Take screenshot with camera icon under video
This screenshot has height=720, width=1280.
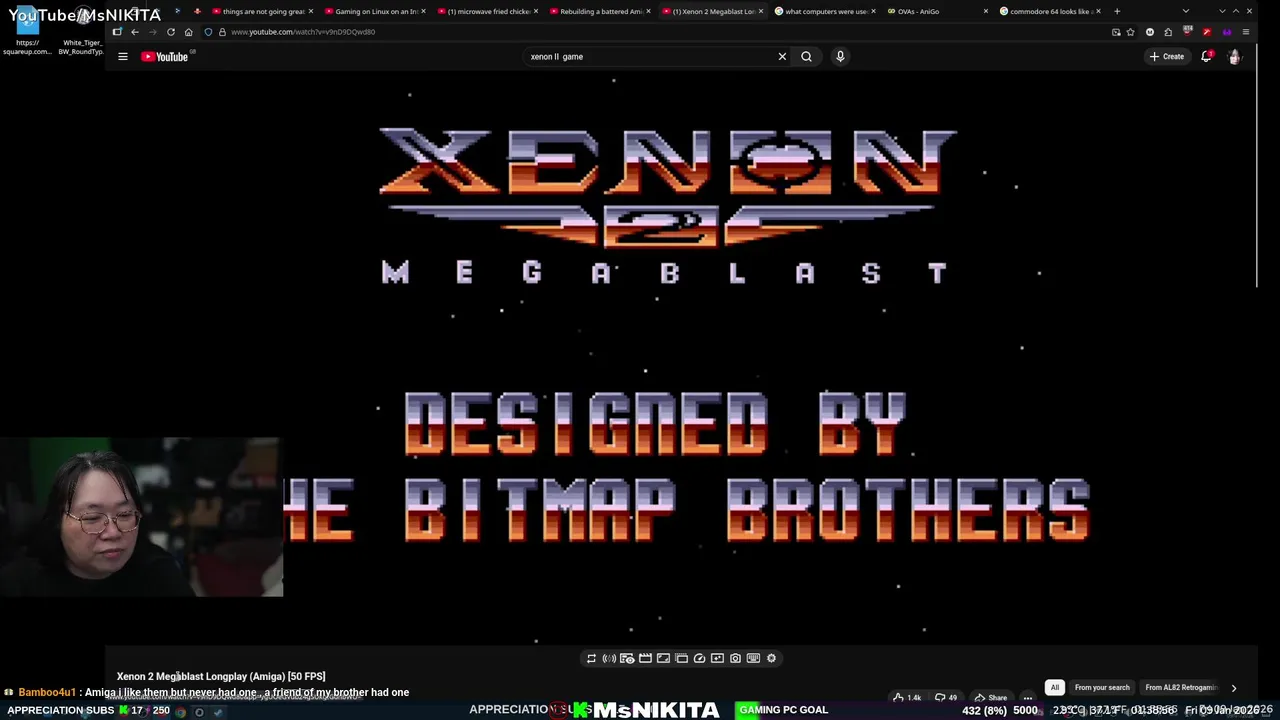735,658
